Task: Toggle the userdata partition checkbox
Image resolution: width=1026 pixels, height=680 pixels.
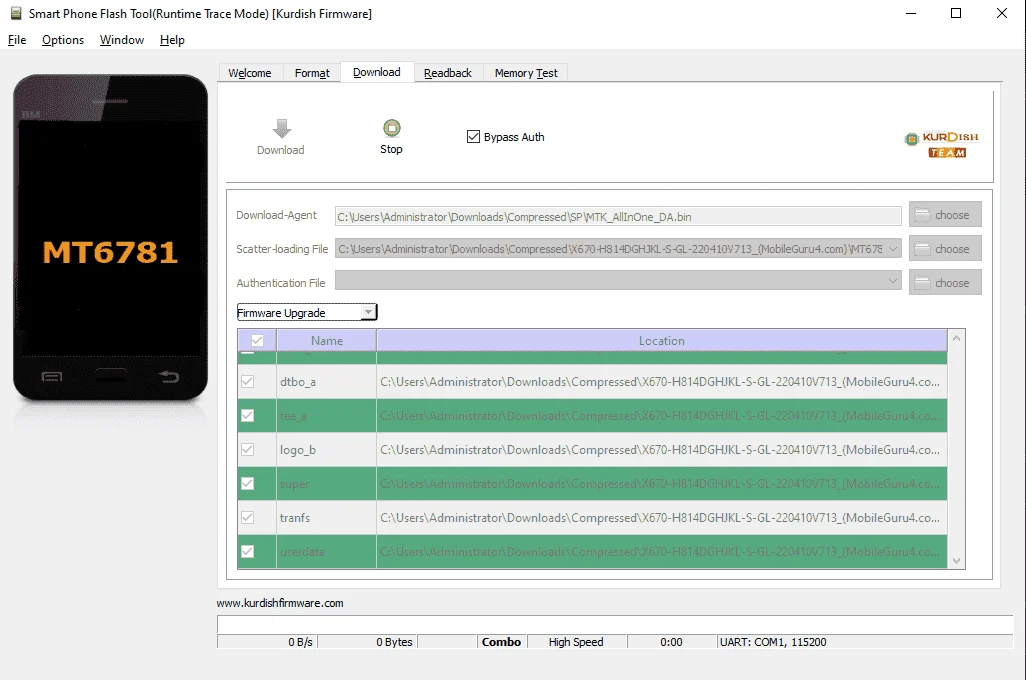Action: pyautogui.click(x=247, y=552)
